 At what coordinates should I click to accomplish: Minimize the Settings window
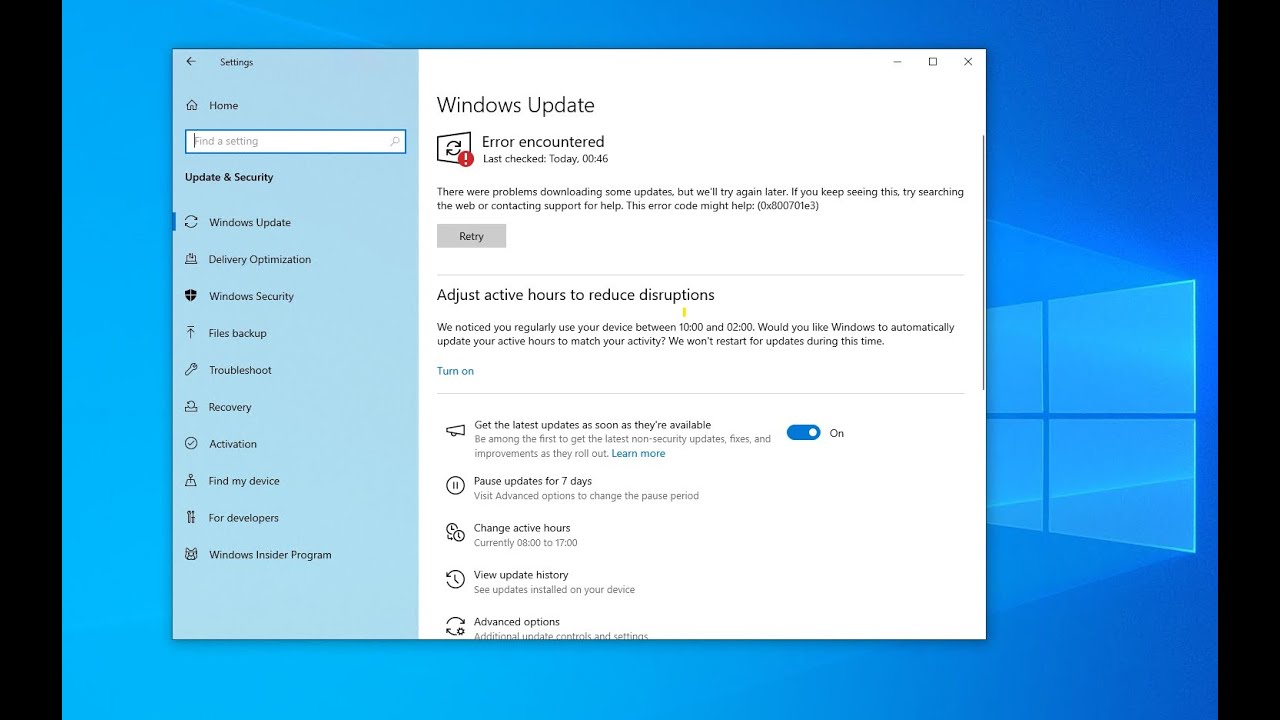(x=897, y=62)
